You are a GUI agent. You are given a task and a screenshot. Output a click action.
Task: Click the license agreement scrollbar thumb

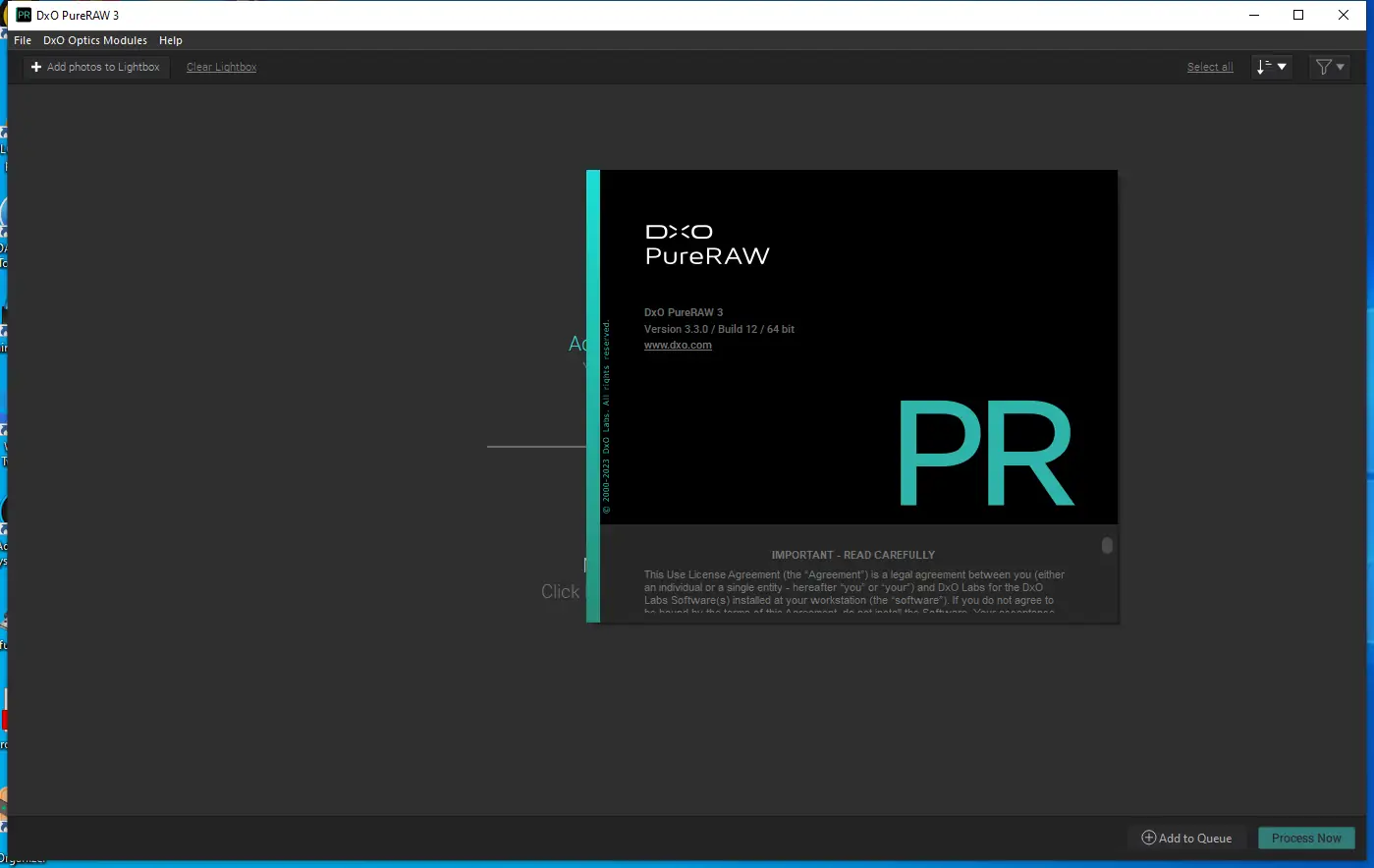click(1107, 545)
